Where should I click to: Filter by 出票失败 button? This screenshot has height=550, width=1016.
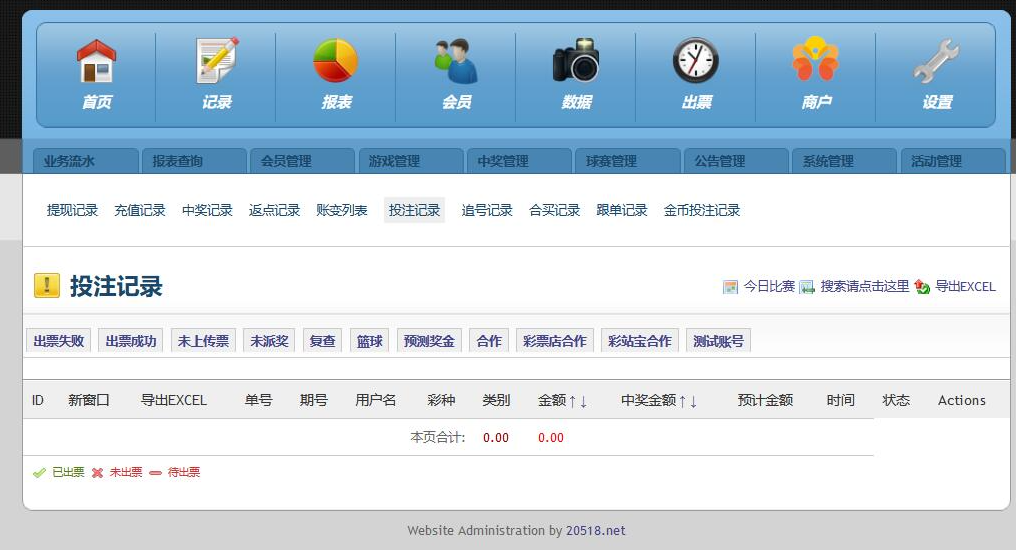[x=59, y=341]
